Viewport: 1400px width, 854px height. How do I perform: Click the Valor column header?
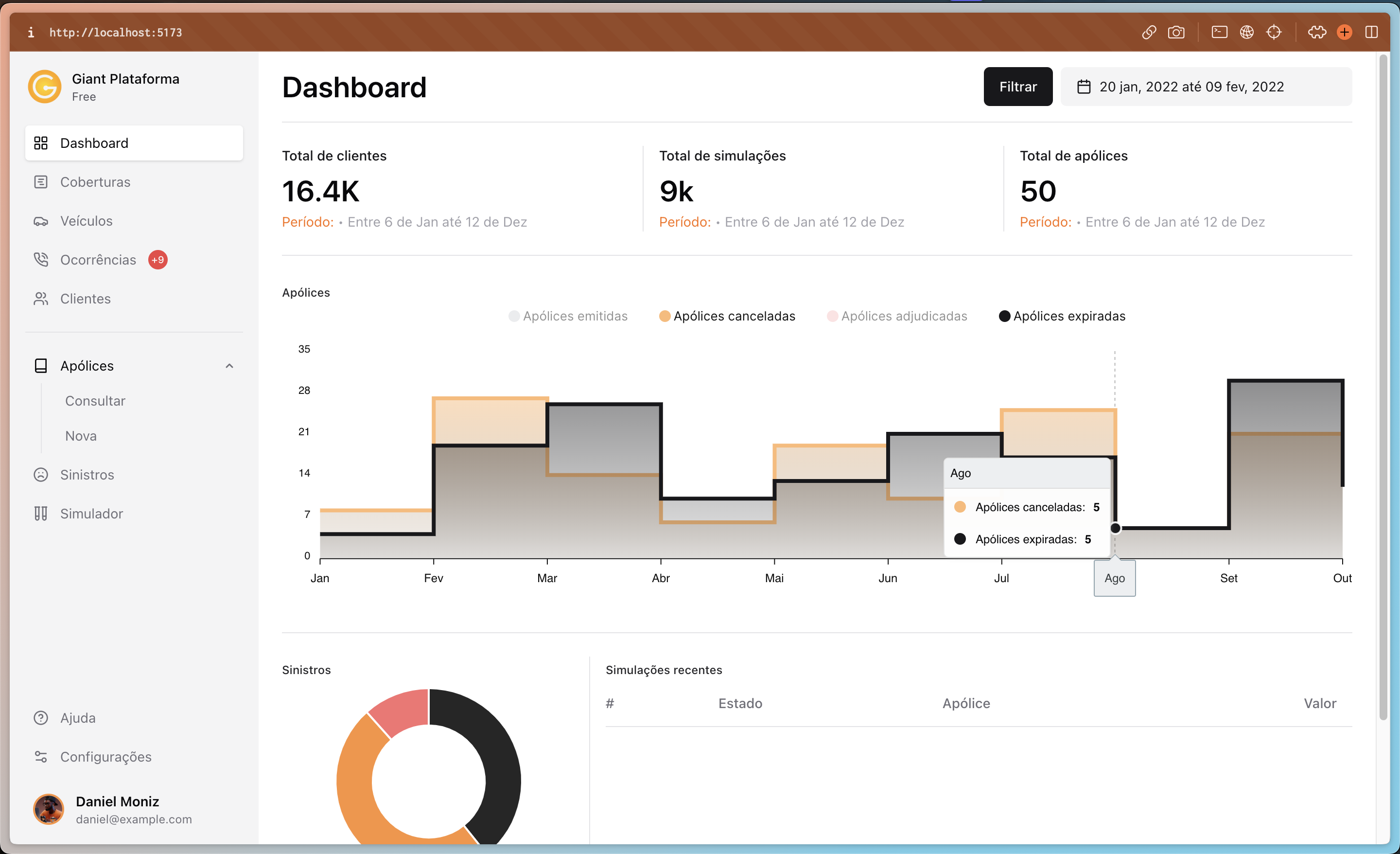[1319, 703]
